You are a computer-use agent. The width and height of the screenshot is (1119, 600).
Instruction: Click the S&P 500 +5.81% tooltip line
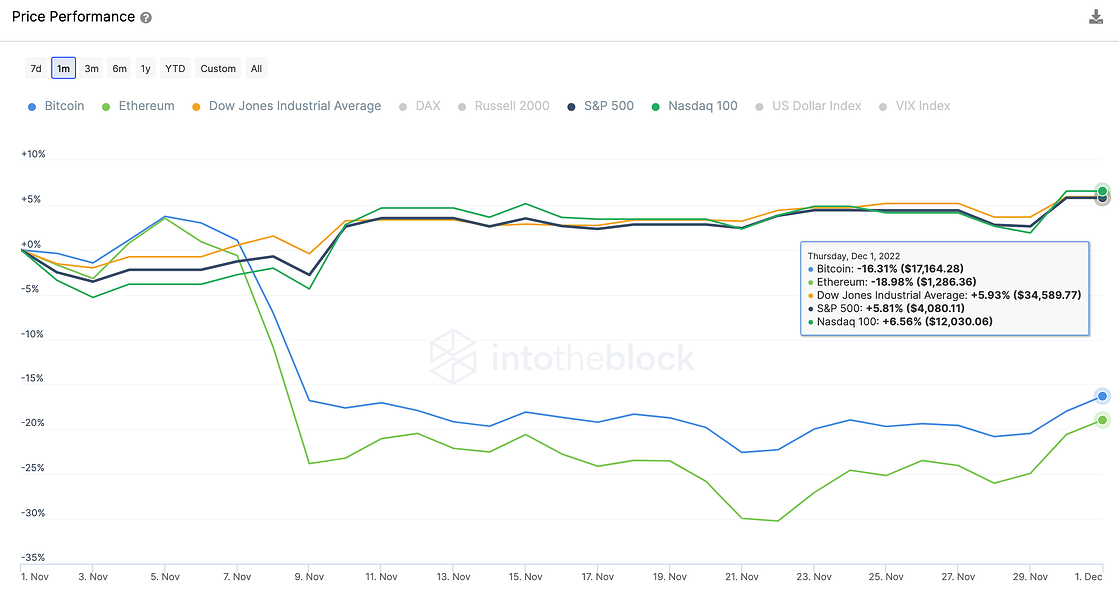point(886,309)
